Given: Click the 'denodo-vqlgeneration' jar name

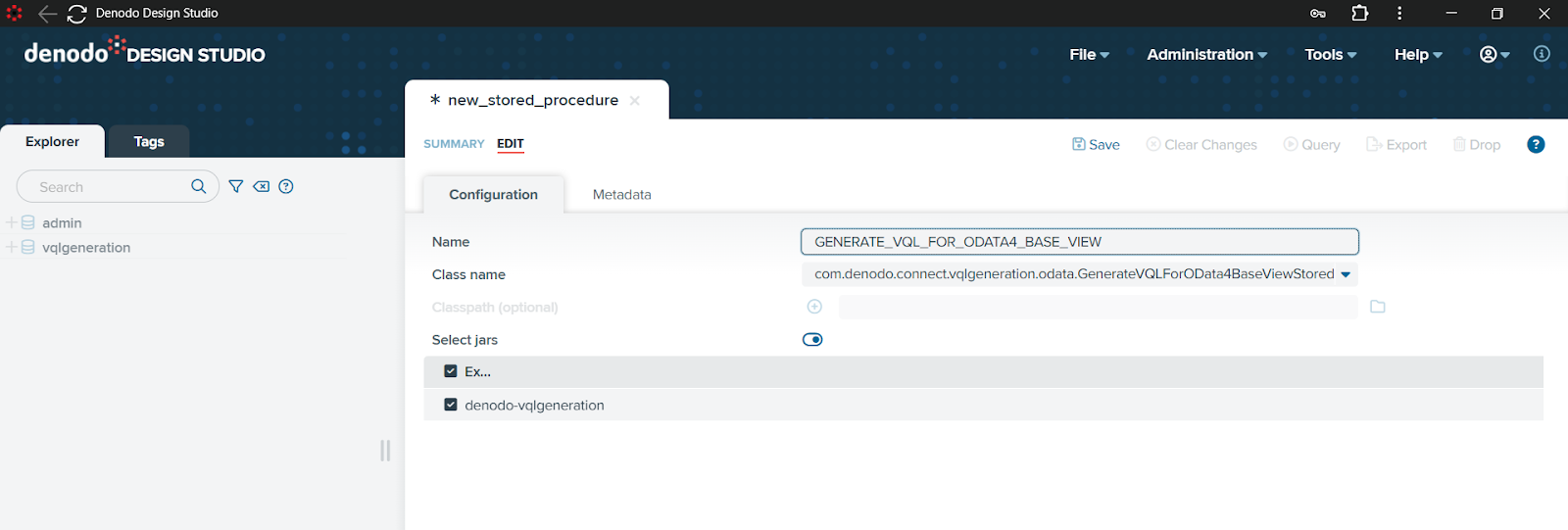Looking at the screenshot, I should point(534,405).
